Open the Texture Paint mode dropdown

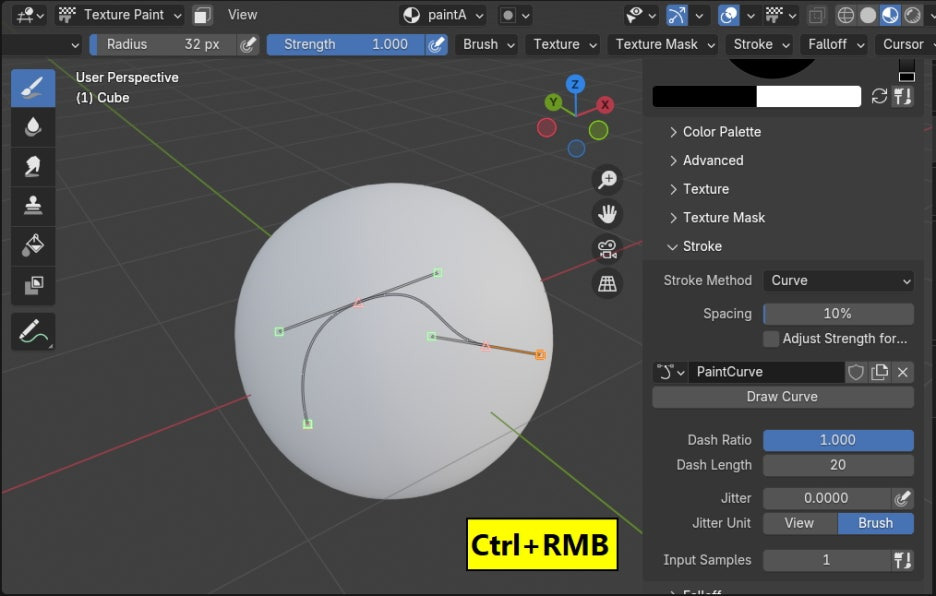click(120, 15)
